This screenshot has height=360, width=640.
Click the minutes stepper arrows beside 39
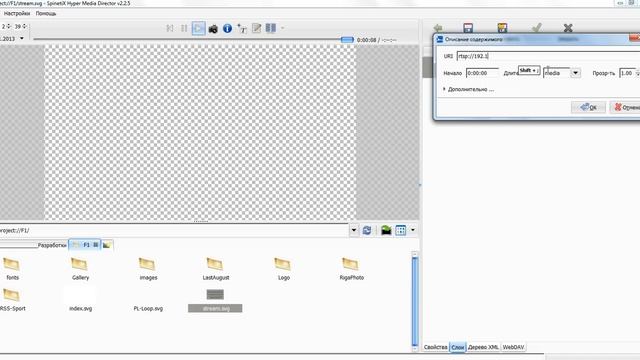pos(24,26)
